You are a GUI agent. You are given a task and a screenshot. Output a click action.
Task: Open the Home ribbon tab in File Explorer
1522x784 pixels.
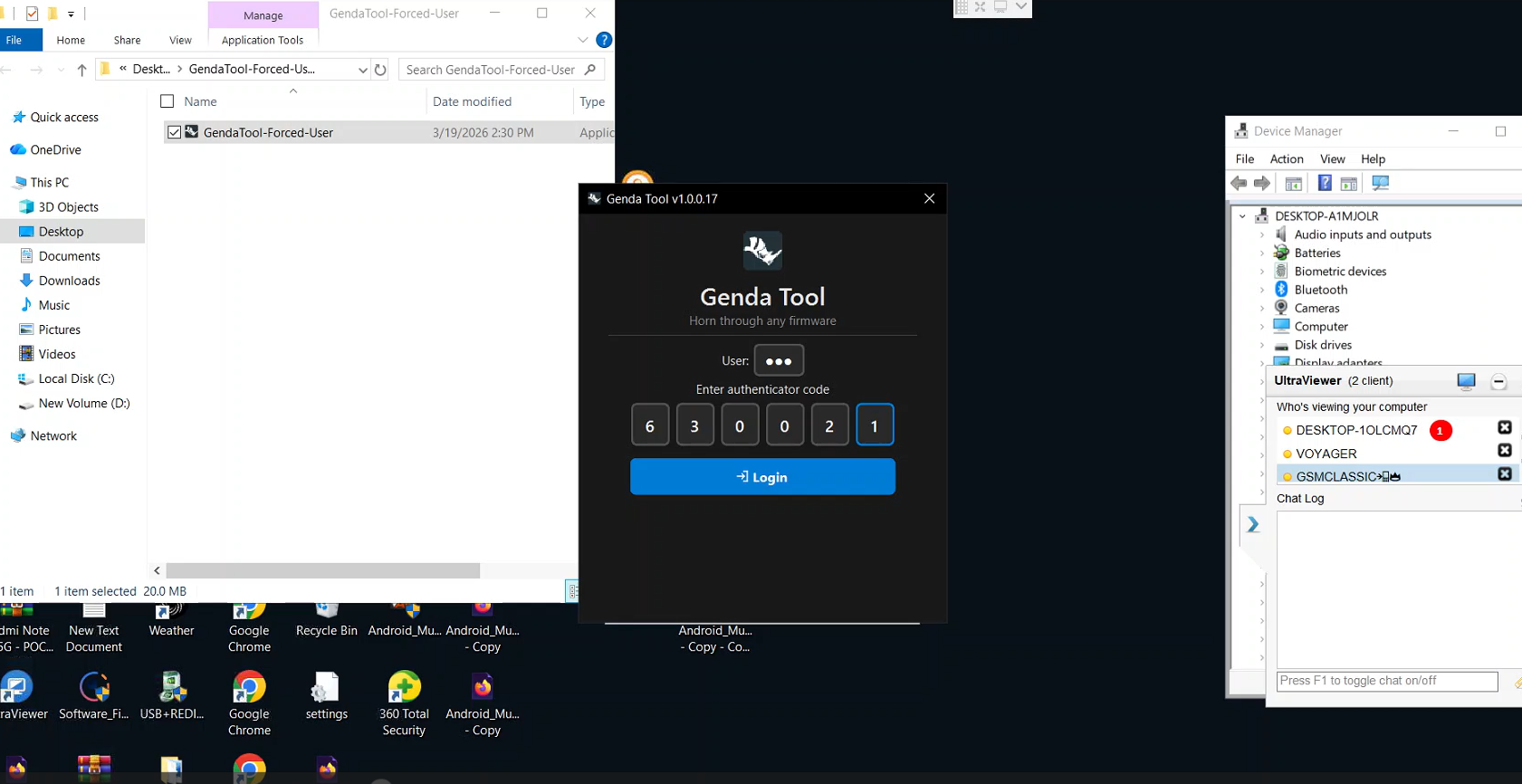(x=71, y=40)
